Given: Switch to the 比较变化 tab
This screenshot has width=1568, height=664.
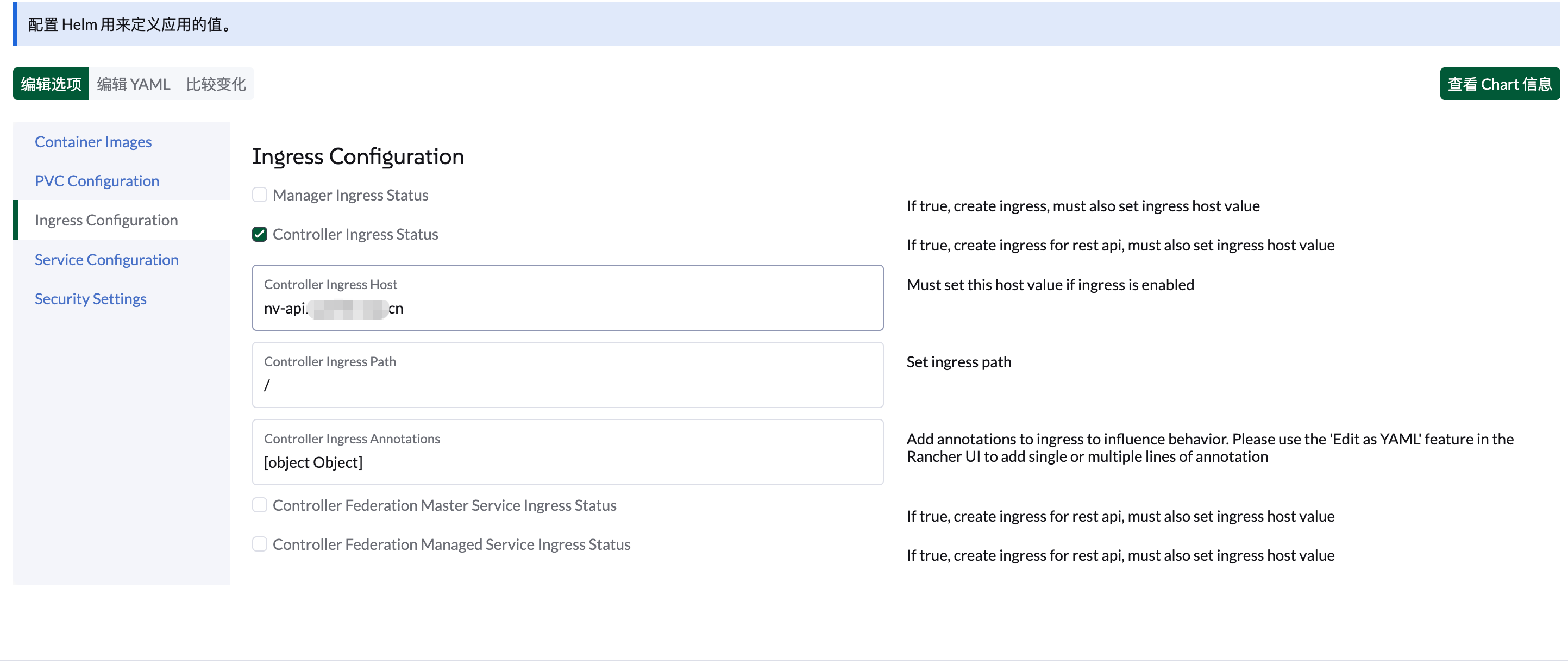Looking at the screenshot, I should coord(216,84).
